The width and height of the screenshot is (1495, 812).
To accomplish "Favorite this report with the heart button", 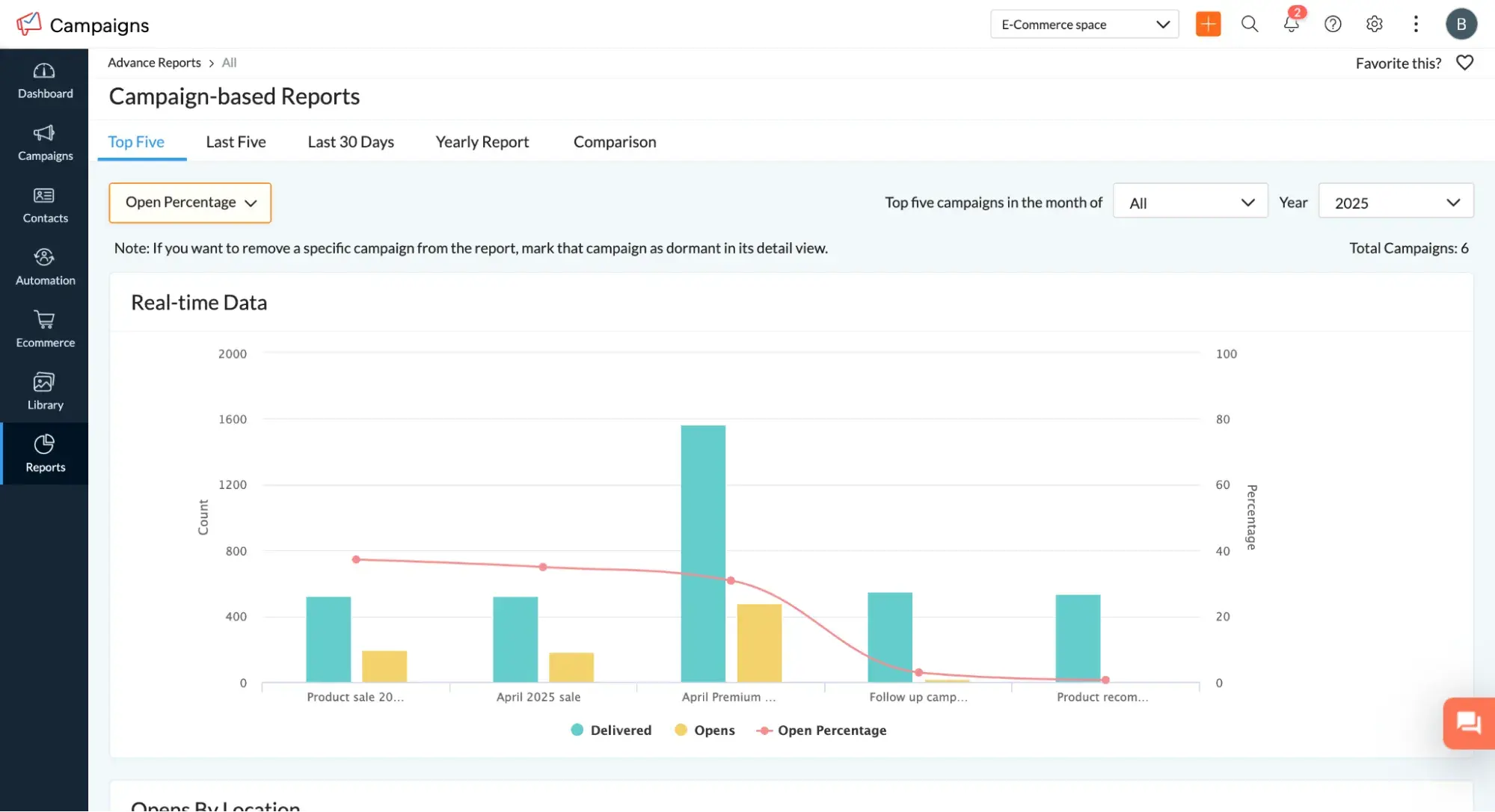I will [1464, 63].
